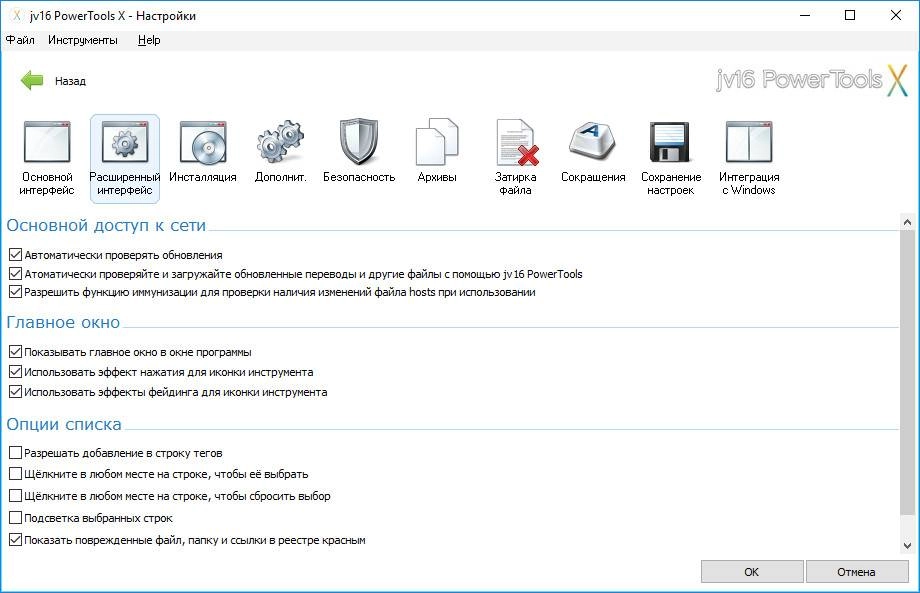Image resolution: width=920 pixels, height=593 pixels.
Task: Open the Help menu
Action: pos(149,40)
